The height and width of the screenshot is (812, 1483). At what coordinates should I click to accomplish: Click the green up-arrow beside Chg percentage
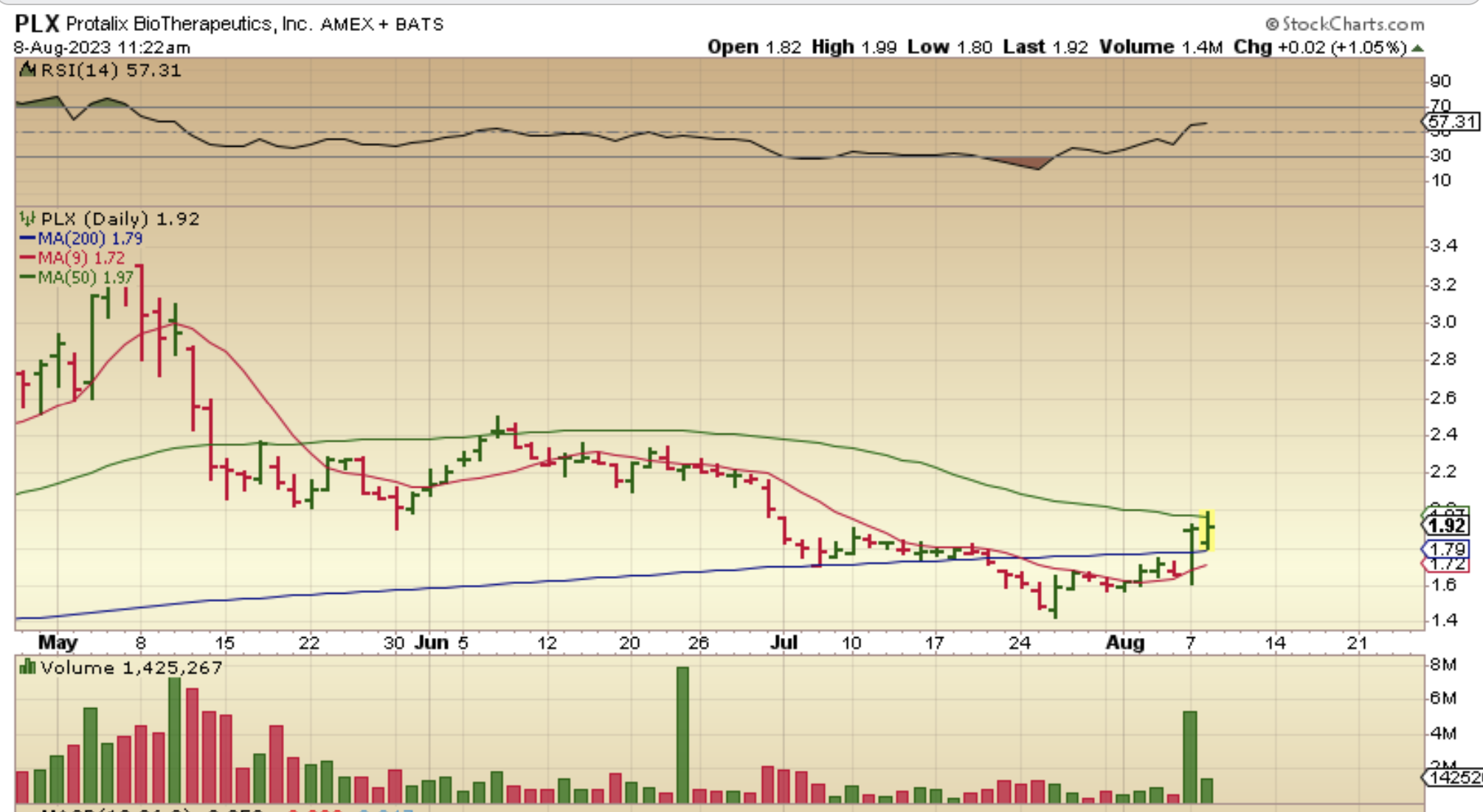(x=1417, y=48)
